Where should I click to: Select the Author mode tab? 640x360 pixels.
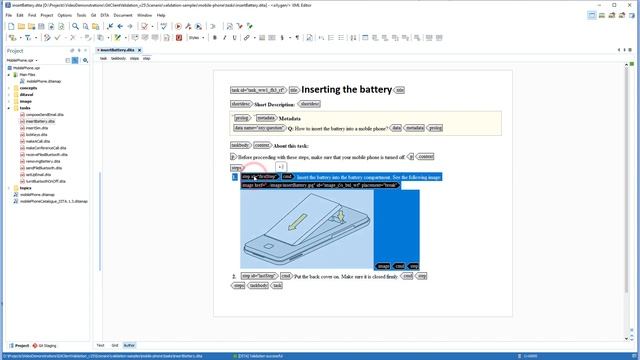129,345
